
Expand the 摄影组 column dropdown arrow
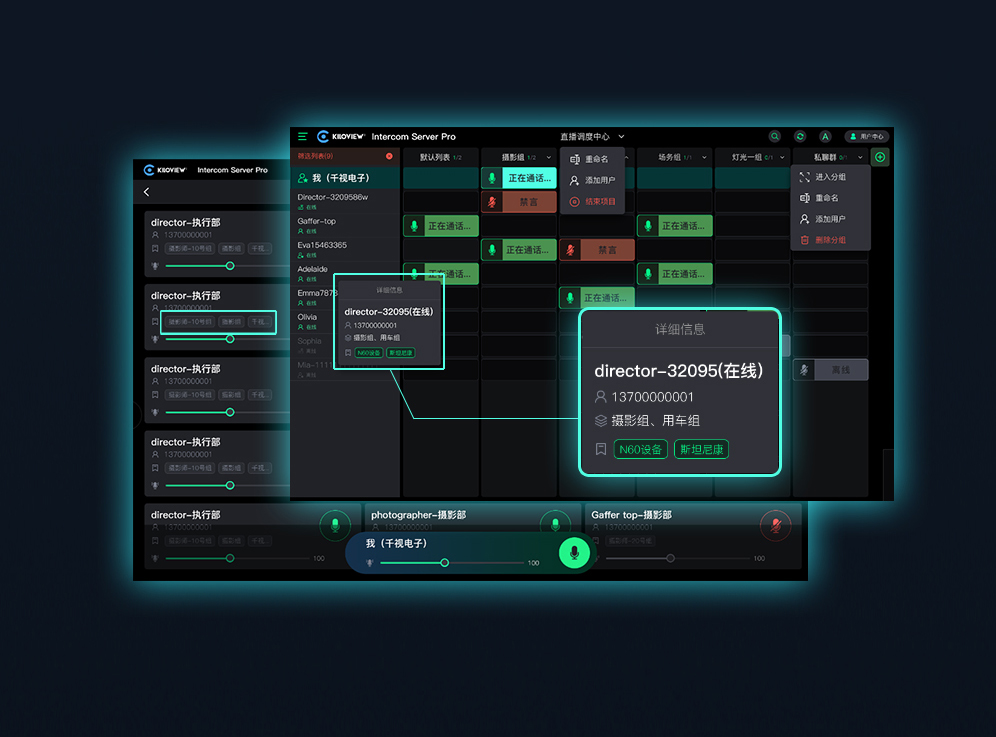pyautogui.click(x=549, y=157)
